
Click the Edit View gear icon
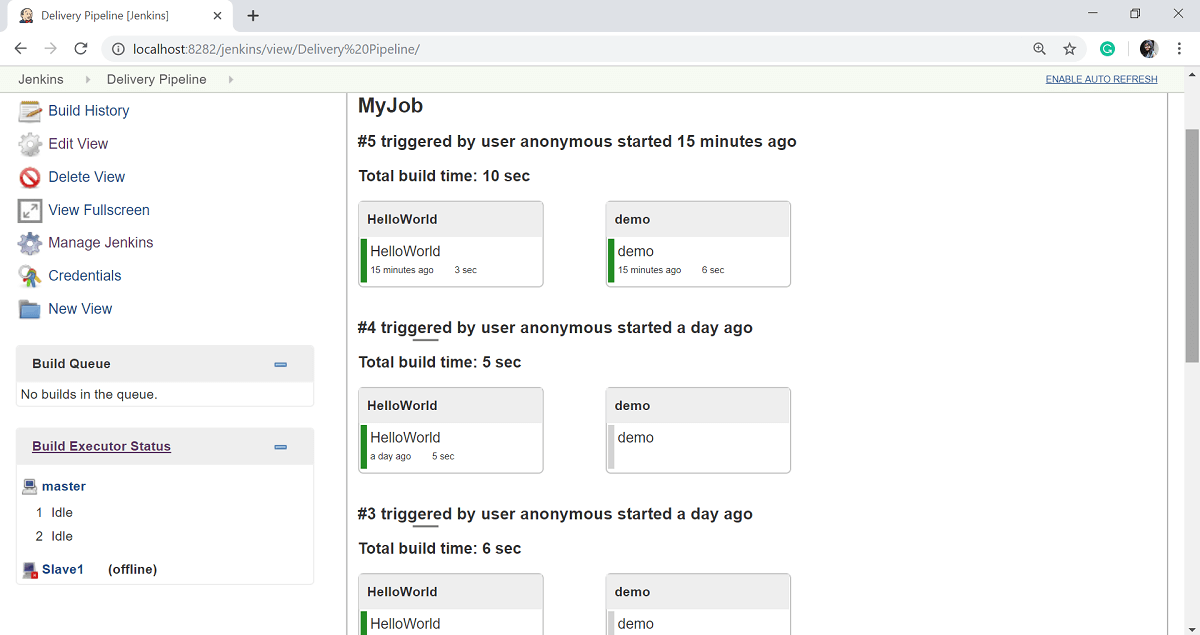(x=30, y=144)
